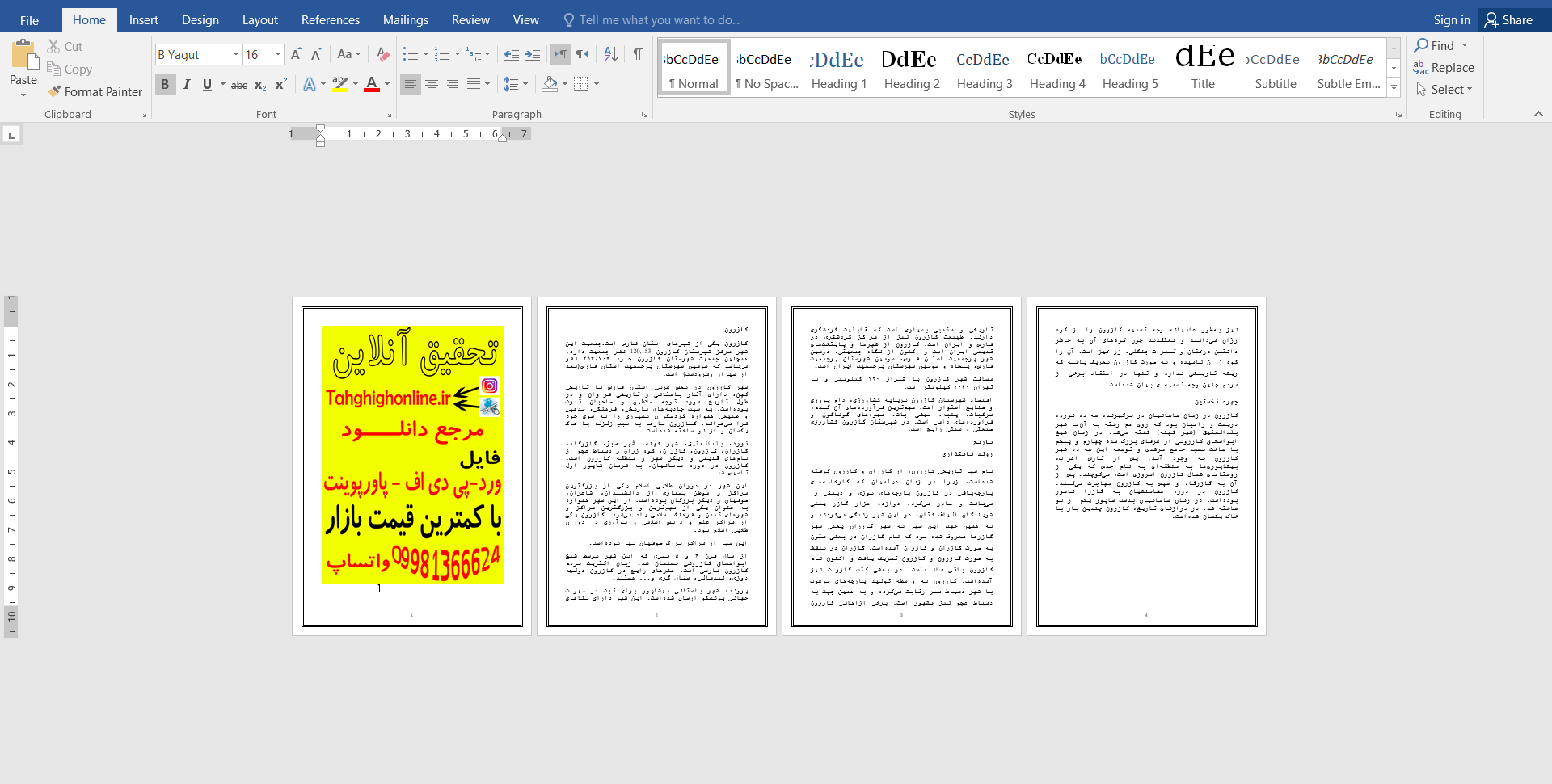This screenshot has height=784, width=1552.
Task: Expand the Borders dropdown arrow
Action: pyautogui.click(x=597, y=84)
